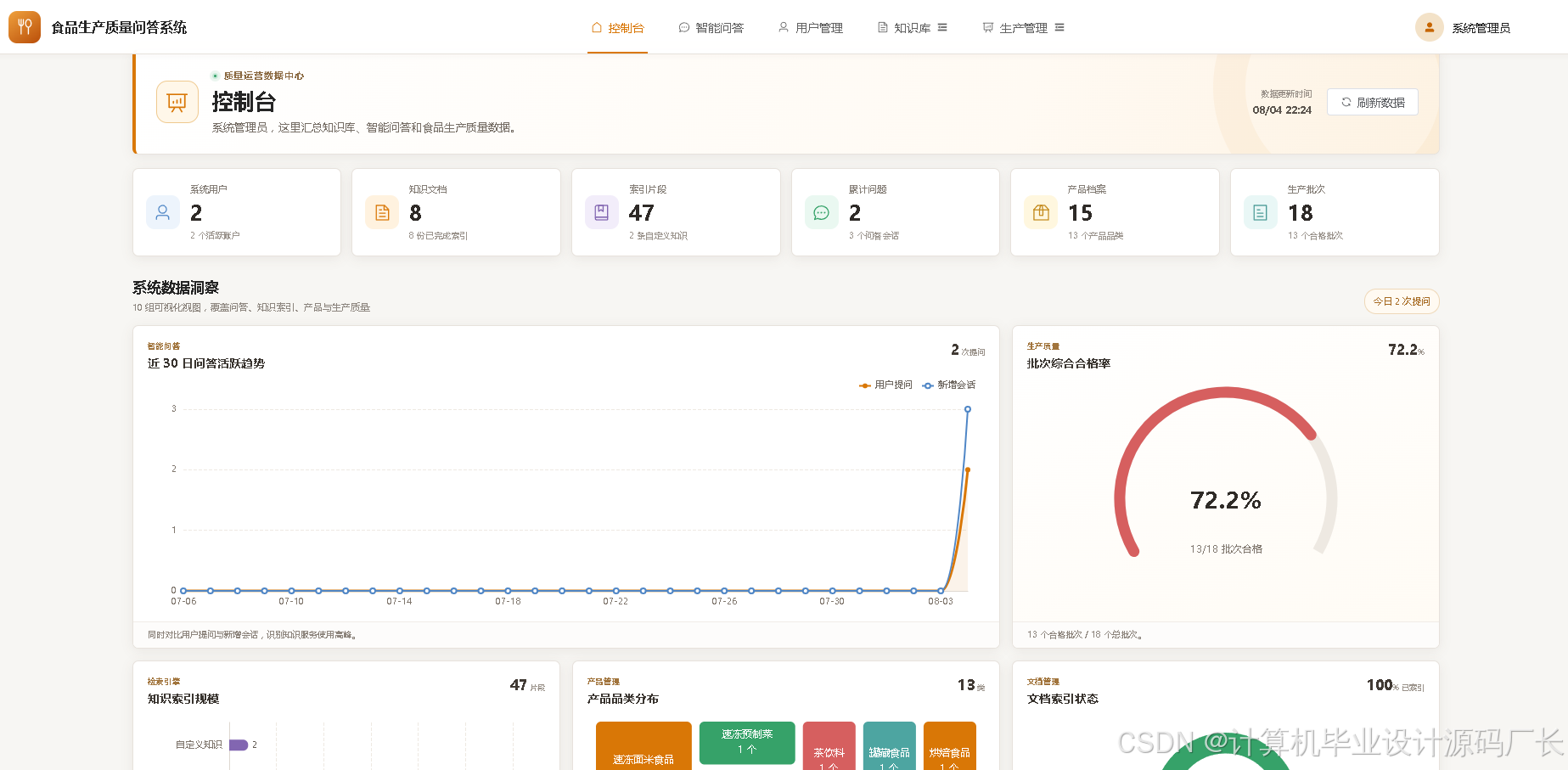Click the 索引片段 book icon
Screen dimensions: 1568x770
click(602, 212)
